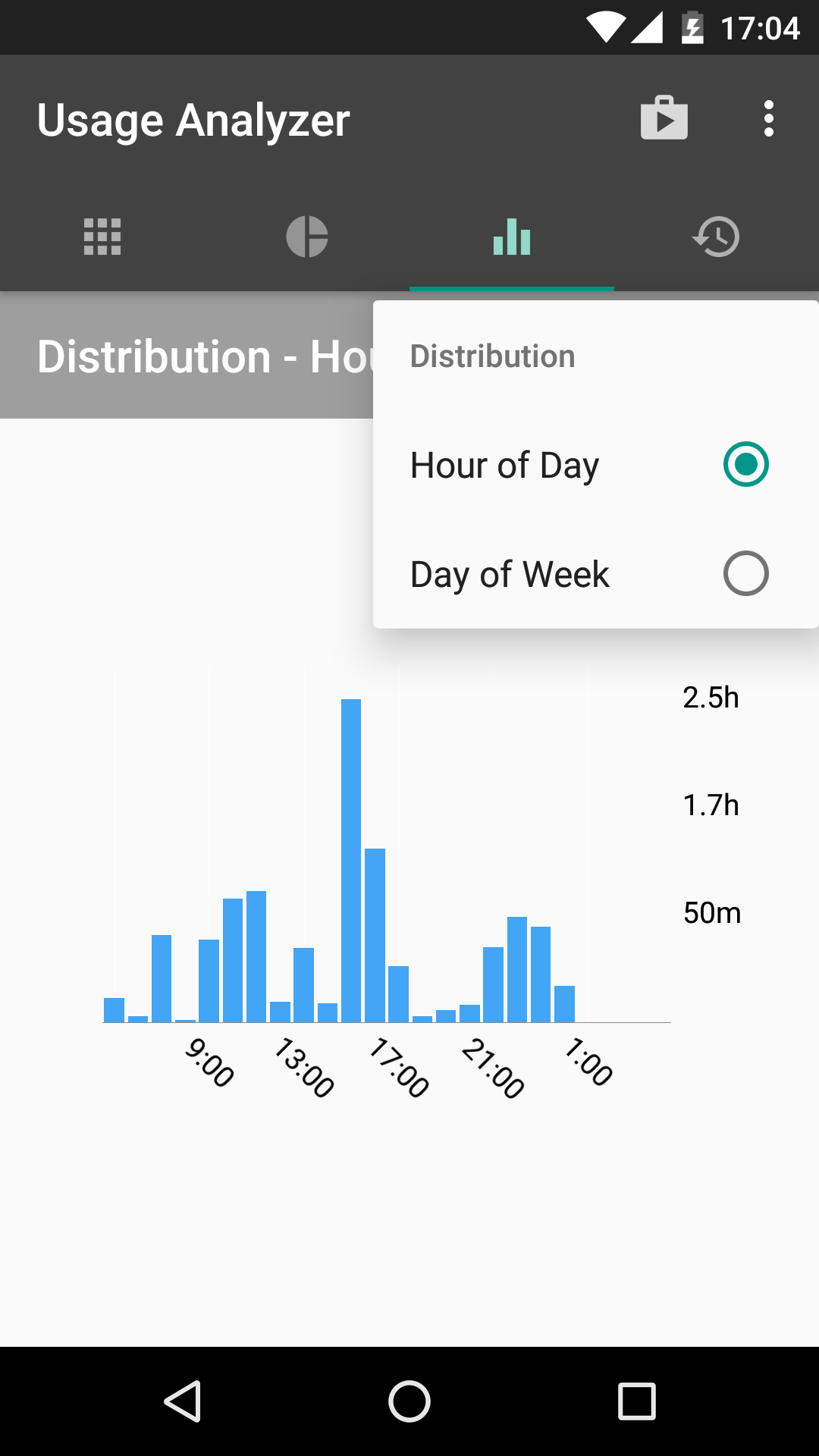Select the Day of Week radio button
The height and width of the screenshot is (1456, 819).
point(745,573)
